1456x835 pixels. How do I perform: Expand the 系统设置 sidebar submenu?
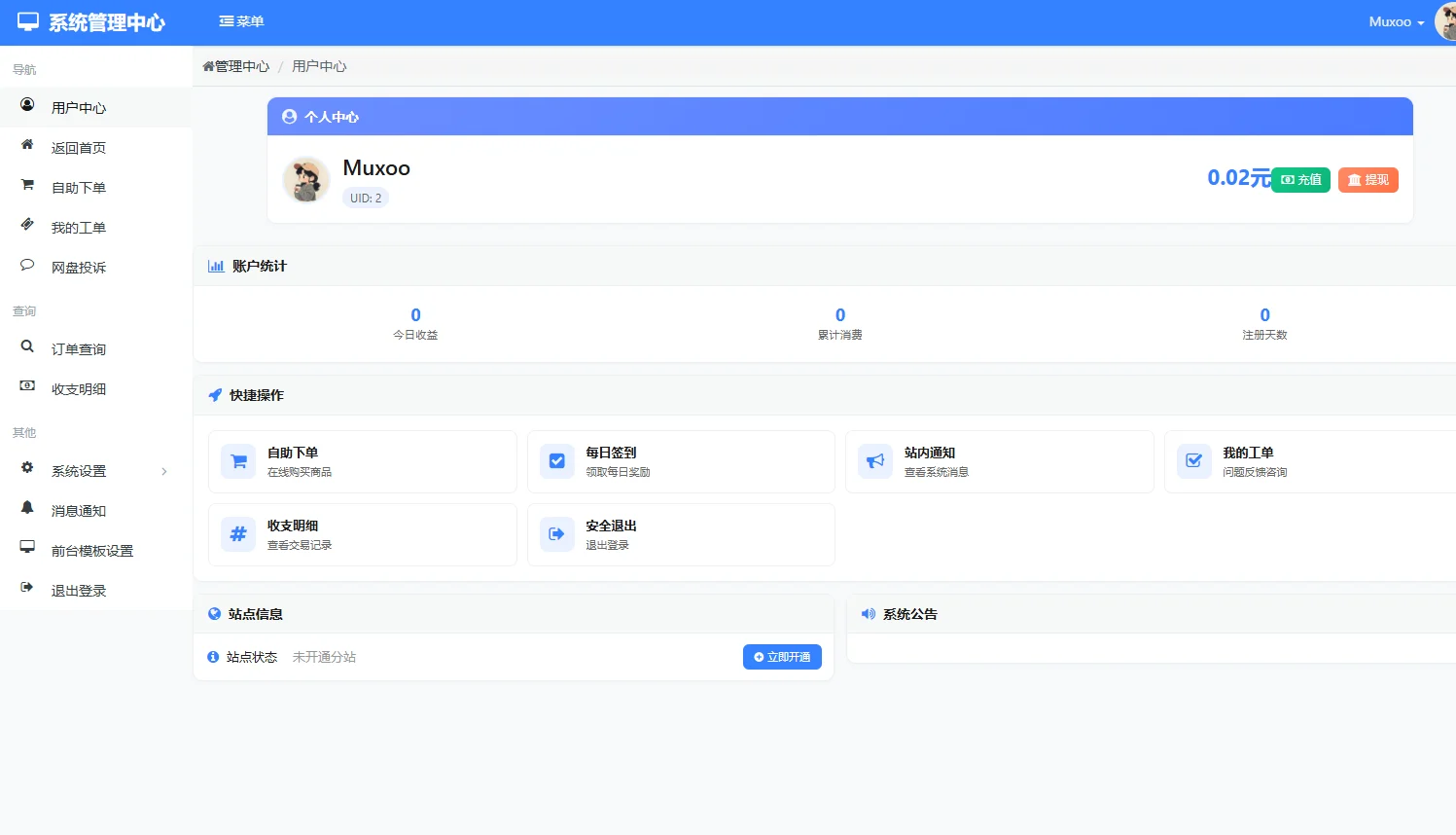(x=95, y=471)
